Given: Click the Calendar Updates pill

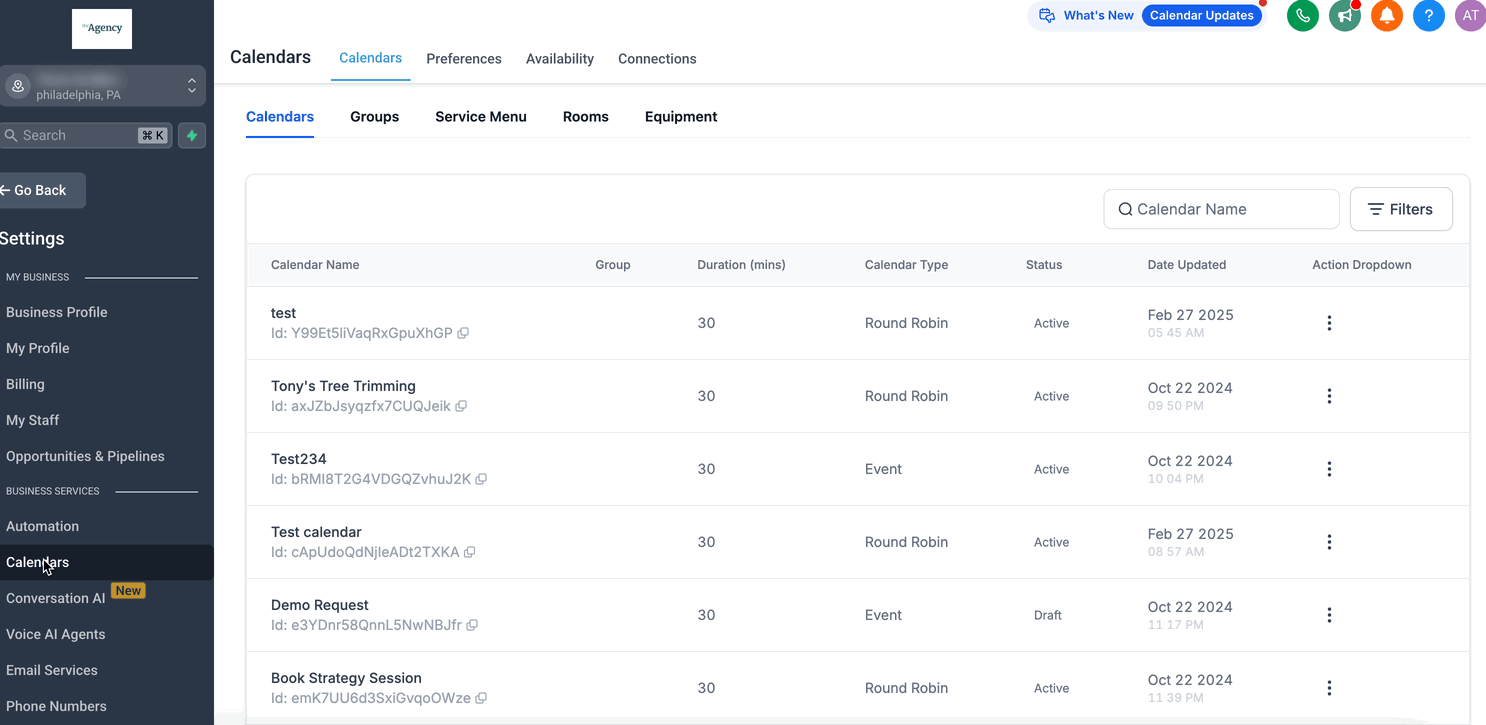Looking at the screenshot, I should point(1201,16).
